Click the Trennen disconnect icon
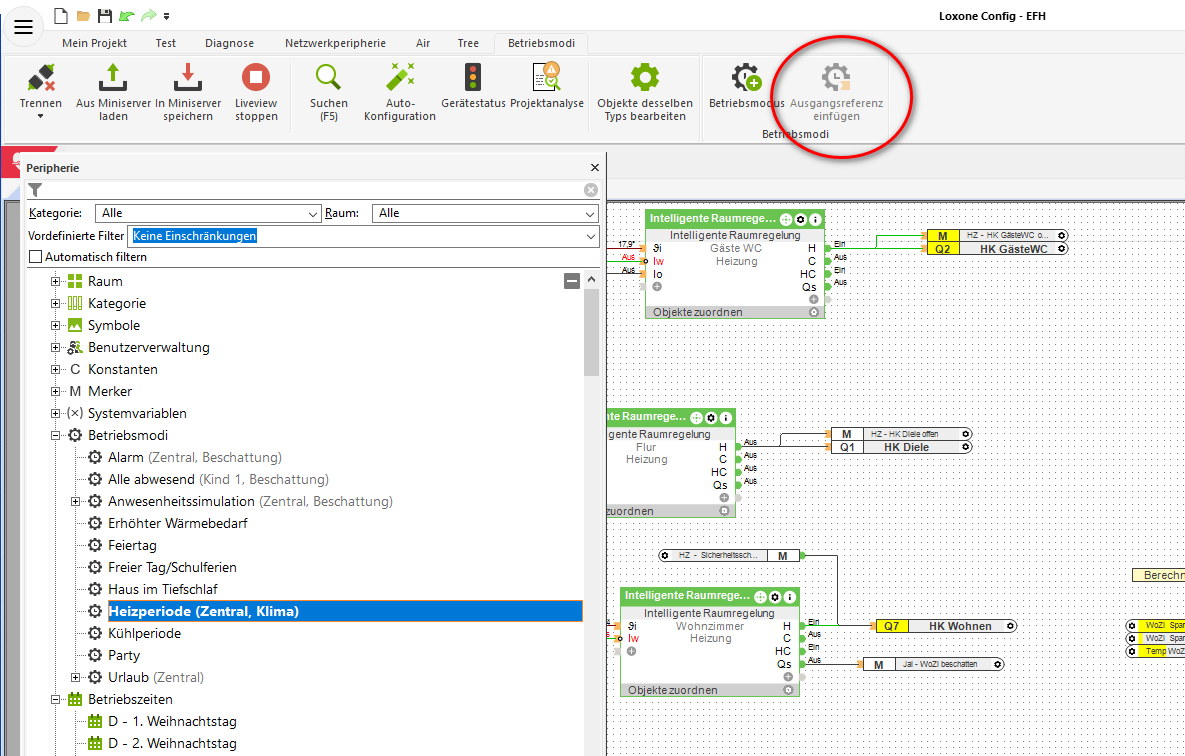Screen dimensions: 1185x756 click(x=40, y=78)
